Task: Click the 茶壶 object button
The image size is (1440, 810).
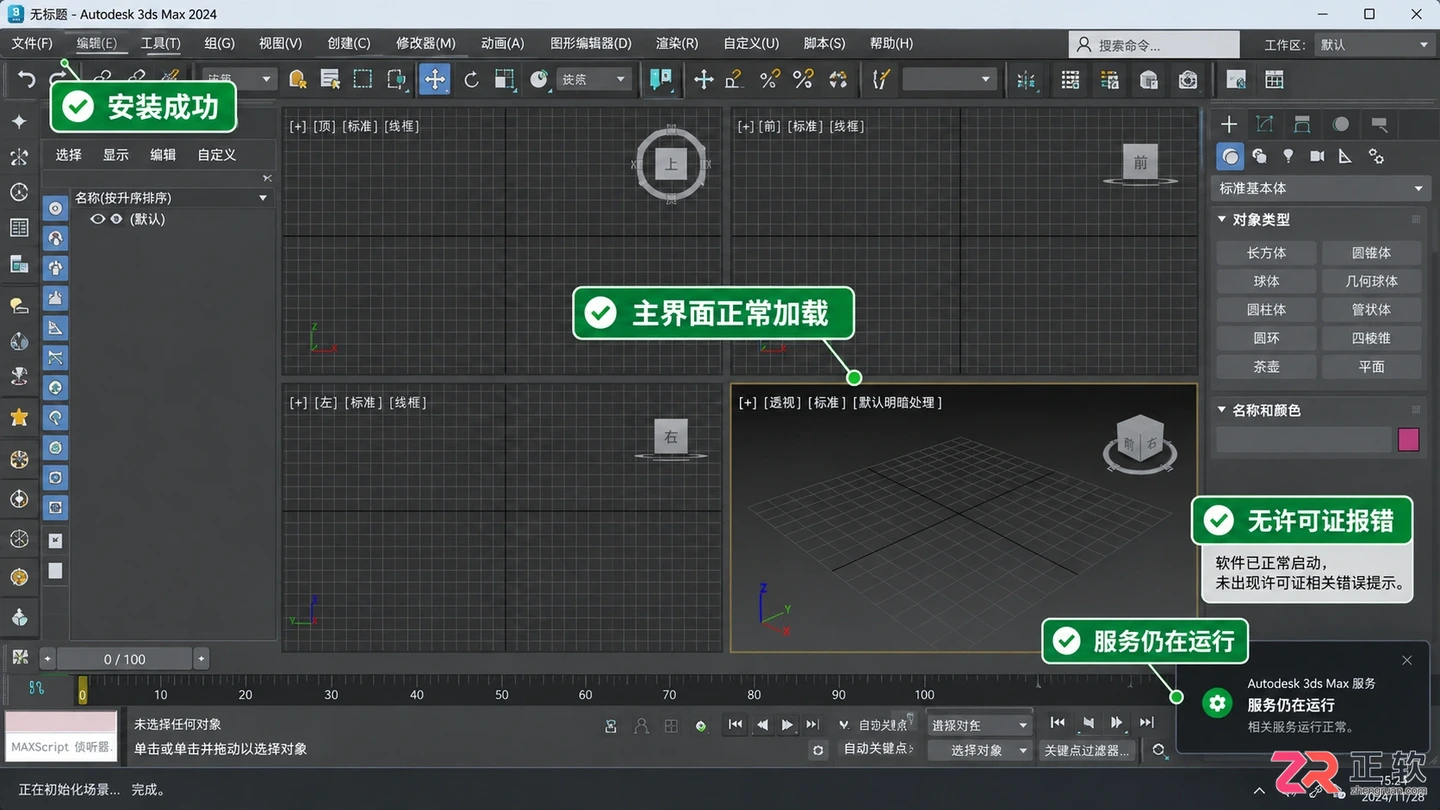Action: pyautogui.click(x=1266, y=367)
